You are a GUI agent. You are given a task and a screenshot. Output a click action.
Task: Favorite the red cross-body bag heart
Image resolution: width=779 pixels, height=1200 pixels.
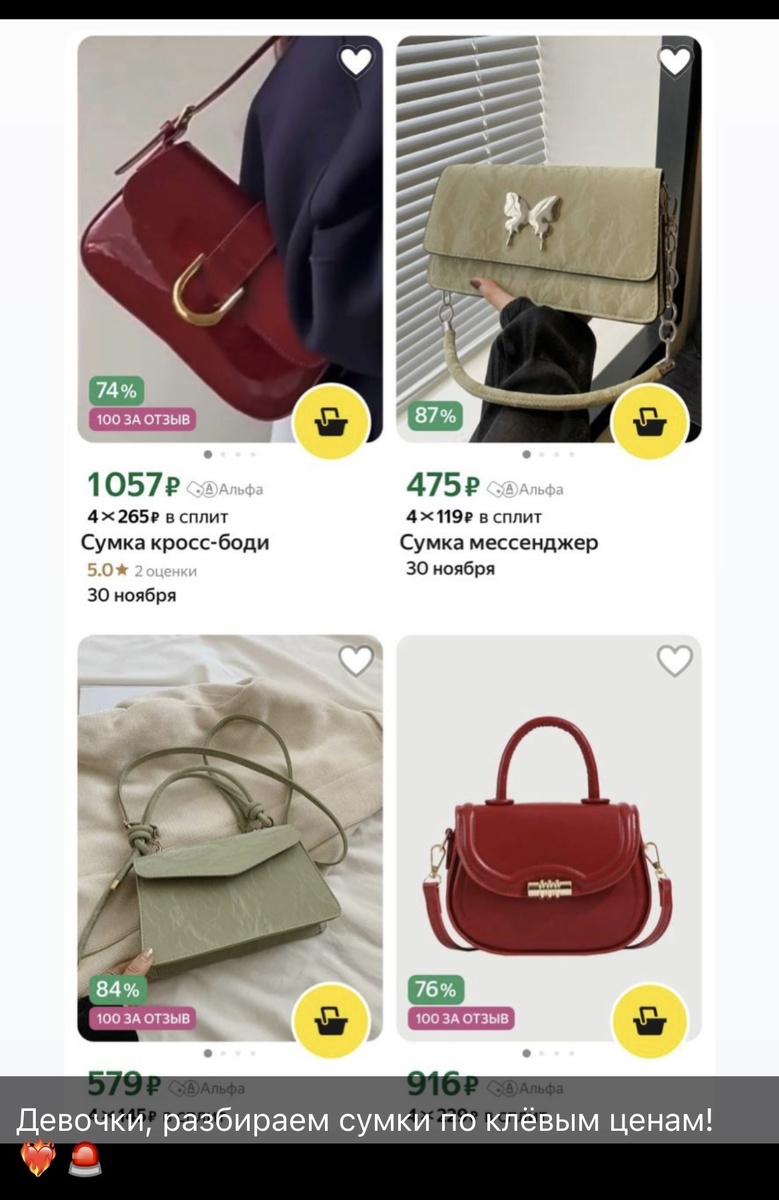(x=356, y=62)
